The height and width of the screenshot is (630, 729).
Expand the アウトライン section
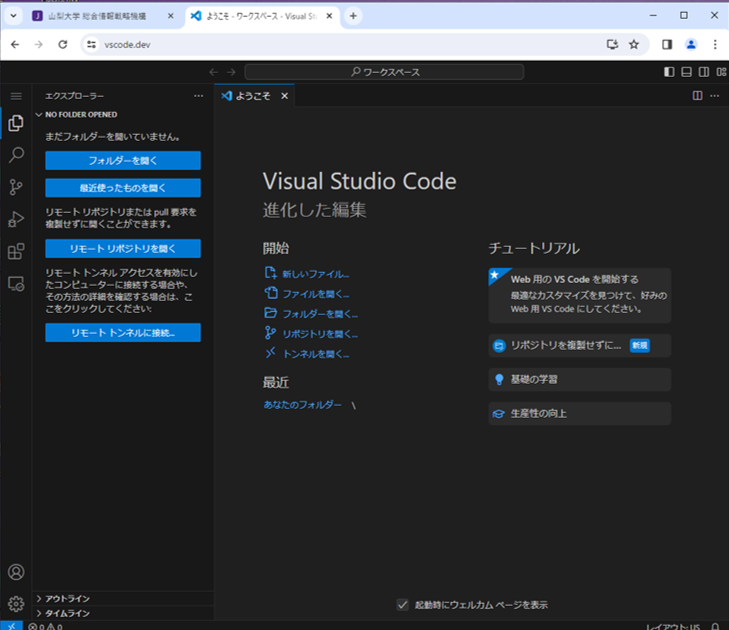123,599
